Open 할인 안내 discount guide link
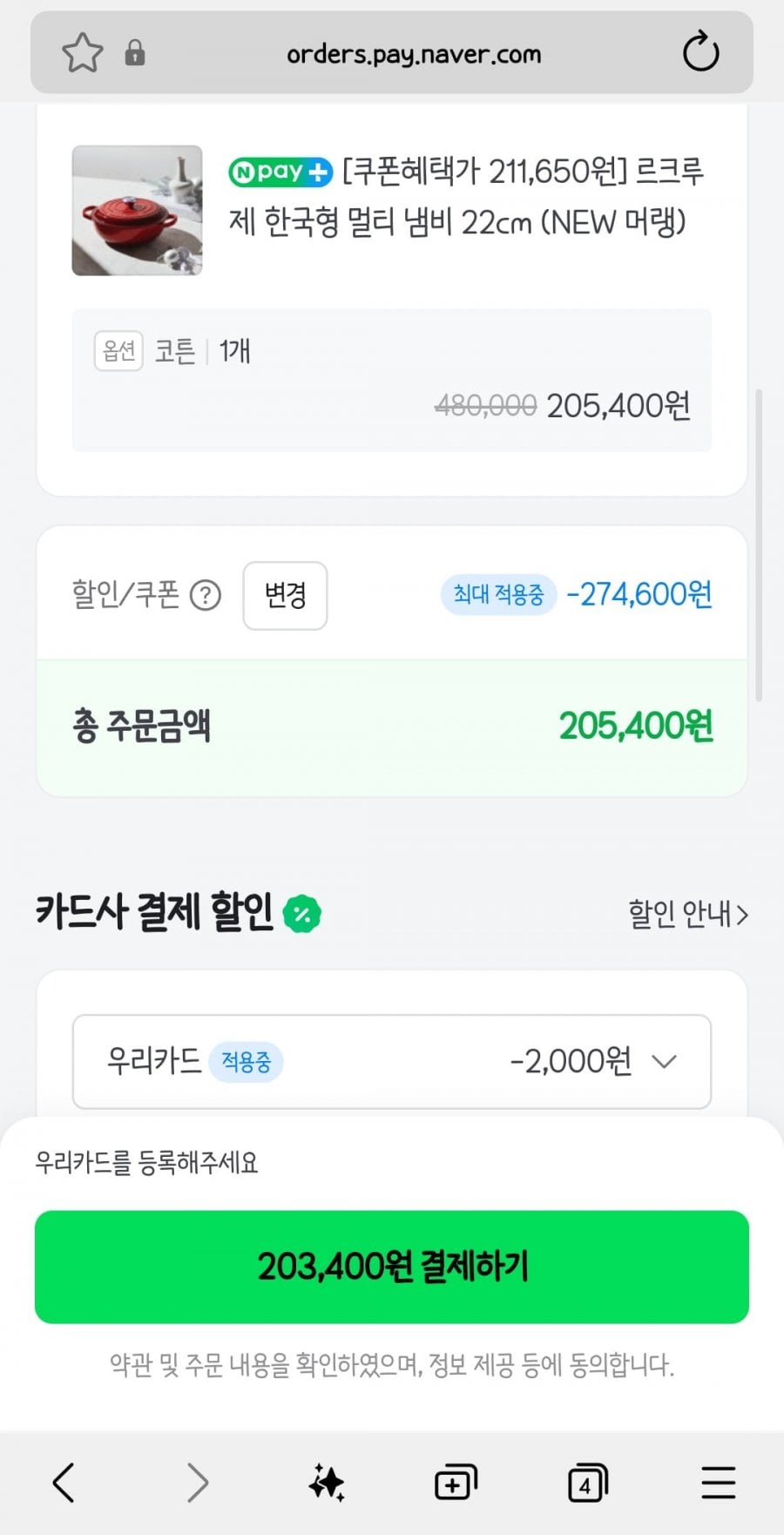 pos(687,914)
